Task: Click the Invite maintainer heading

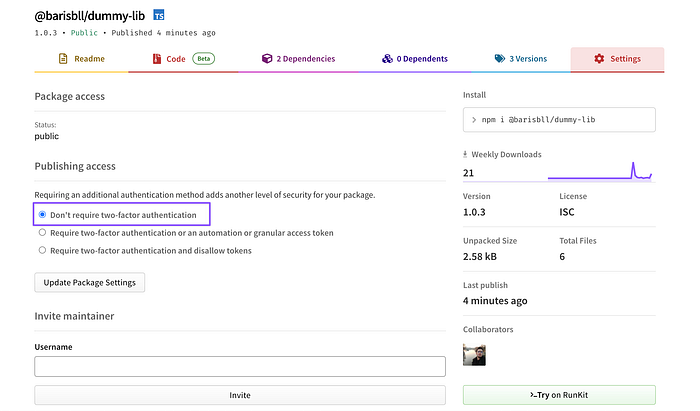Action: tap(74, 316)
